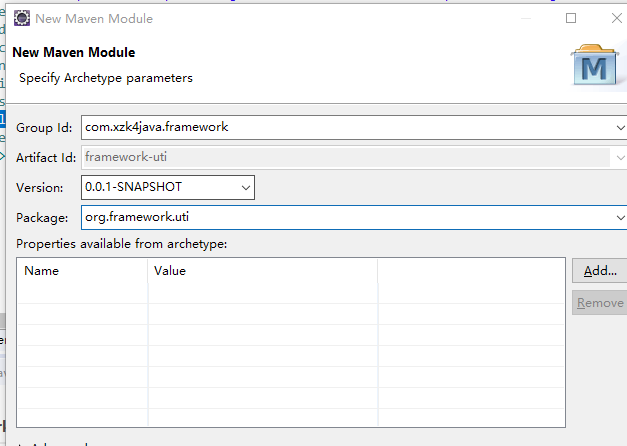Open the Group Id dropdown arrow
The height and width of the screenshot is (446, 627).
tap(621, 128)
